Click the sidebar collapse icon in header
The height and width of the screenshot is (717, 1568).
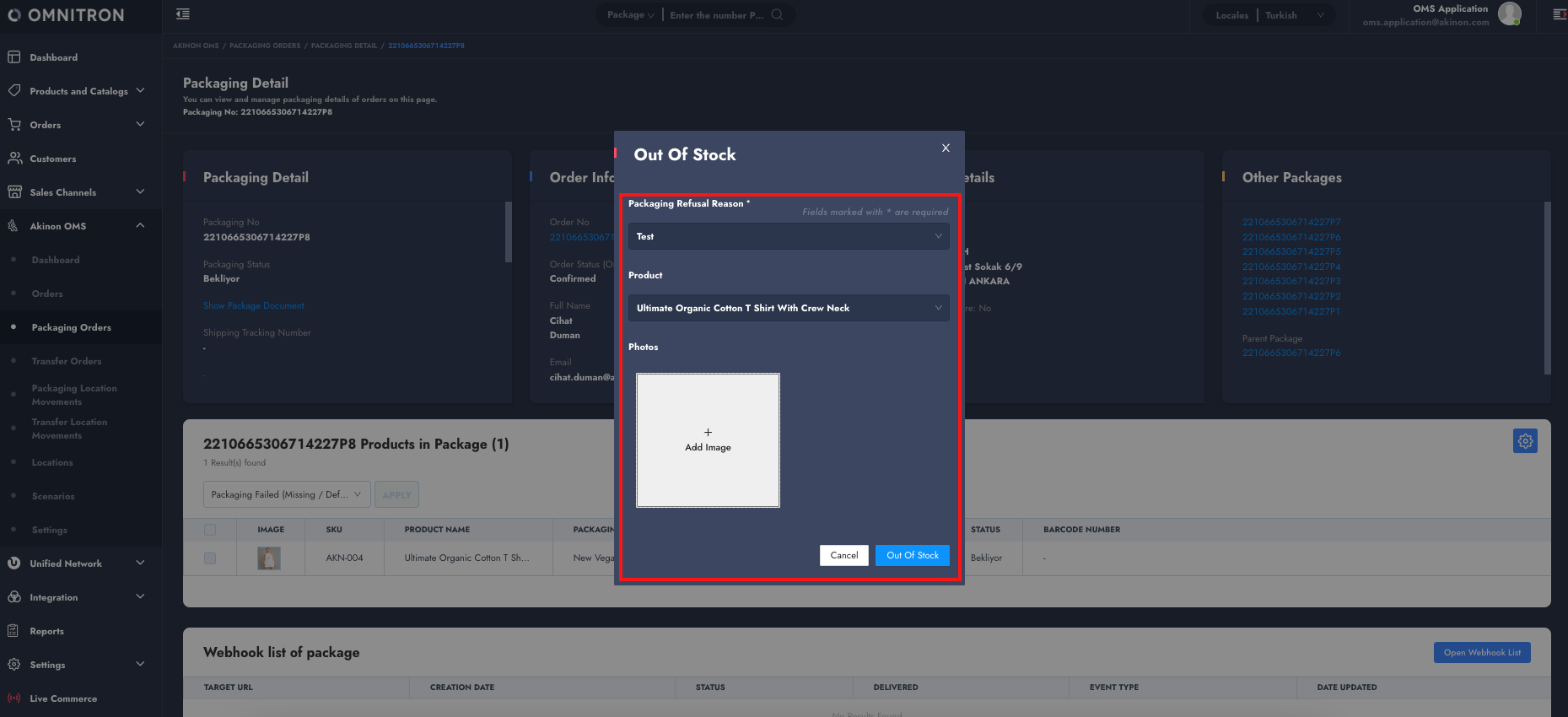pyautogui.click(x=183, y=14)
